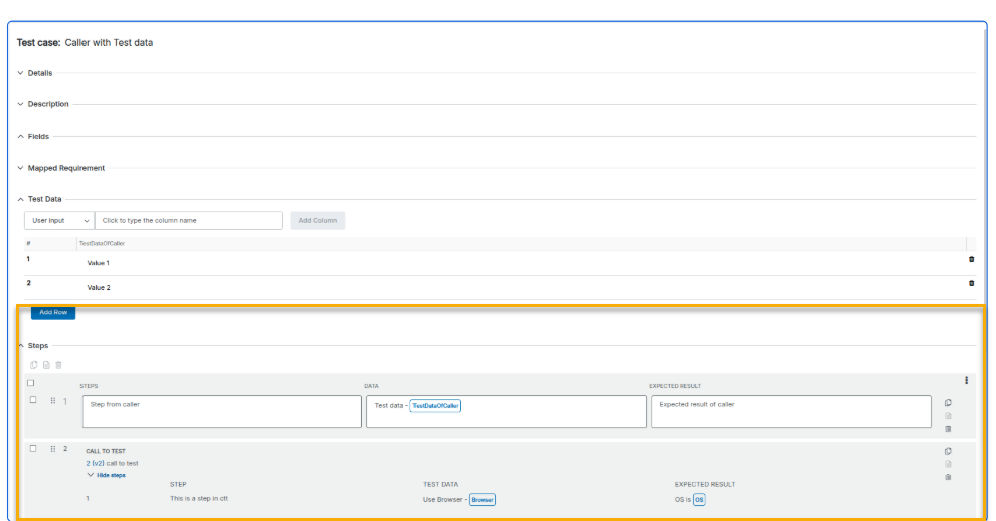
Task: Open the User Input type dropdown
Action: 60,220
